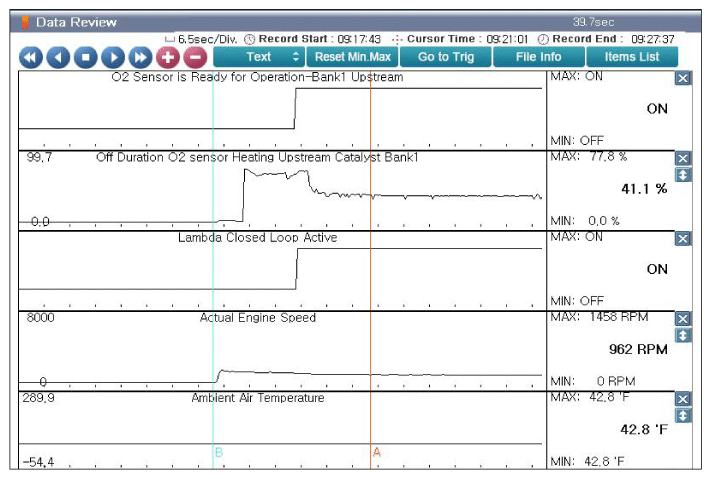
Task: Open the Text display mode dropdown
Action: (x=259, y=57)
